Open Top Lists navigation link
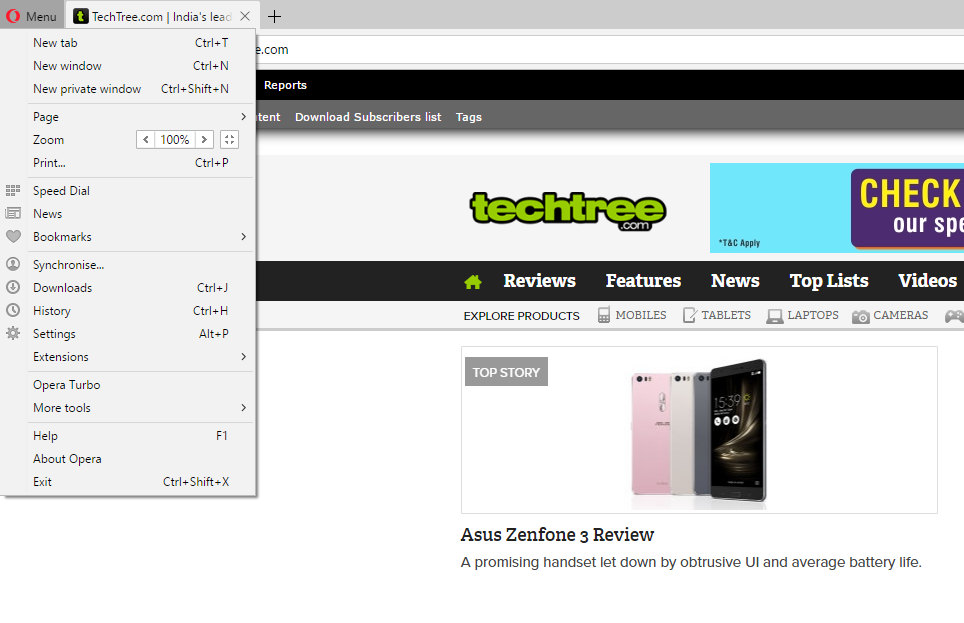Image resolution: width=964 pixels, height=623 pixels. tap(829, 281)
